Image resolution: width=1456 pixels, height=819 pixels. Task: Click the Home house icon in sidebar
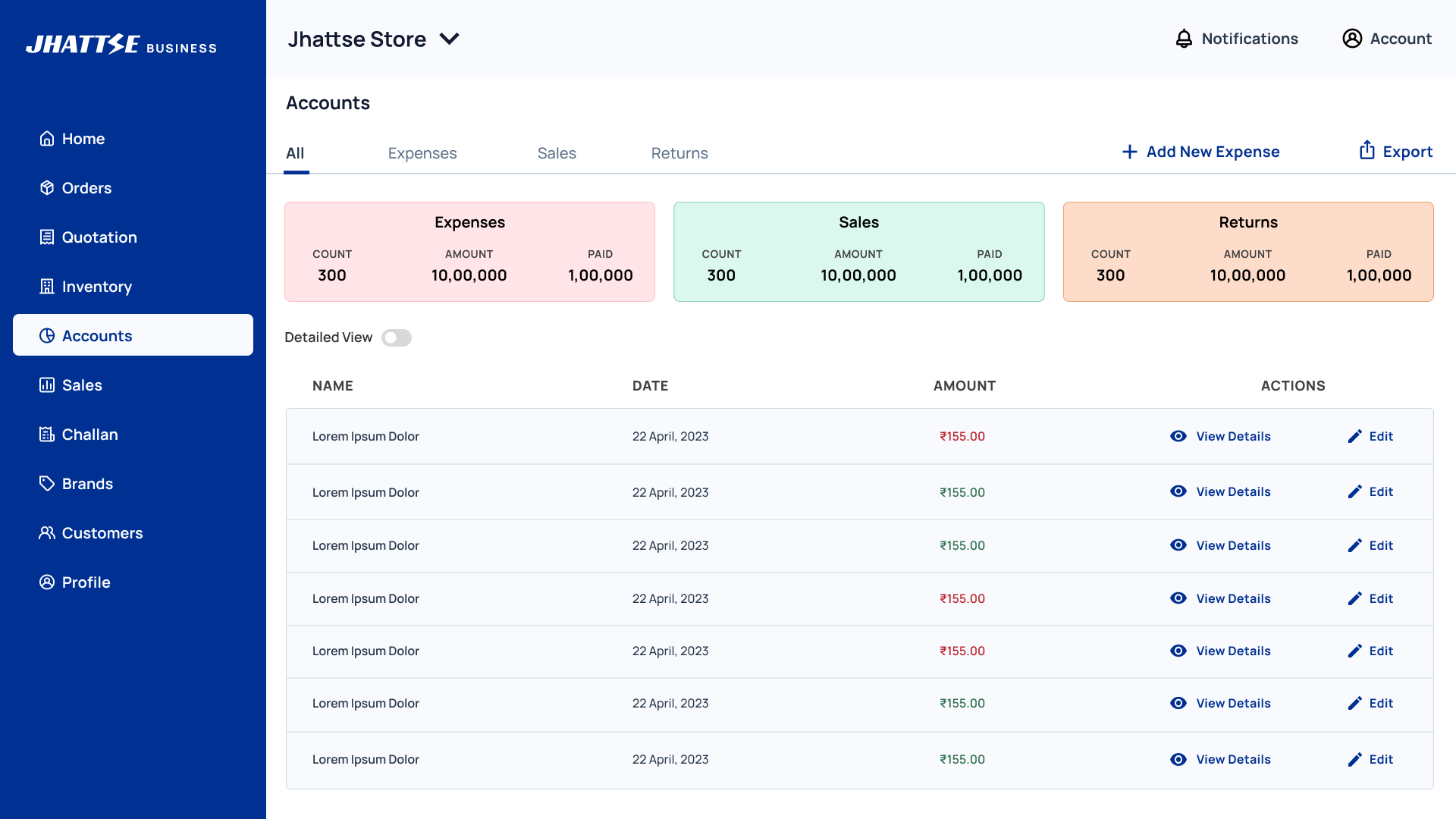coord(47,139)
